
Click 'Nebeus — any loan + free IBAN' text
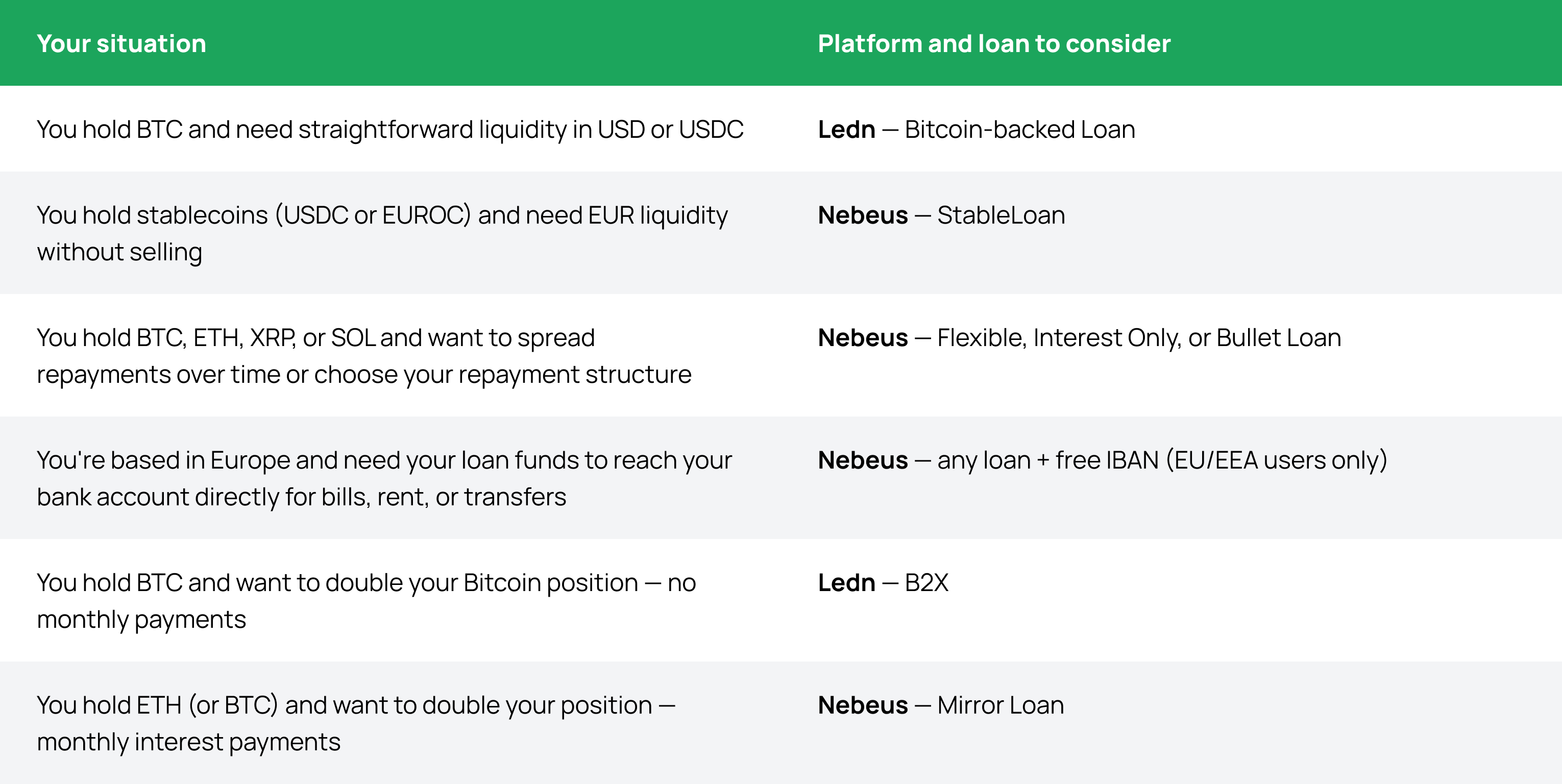[x=1102, y=460]
